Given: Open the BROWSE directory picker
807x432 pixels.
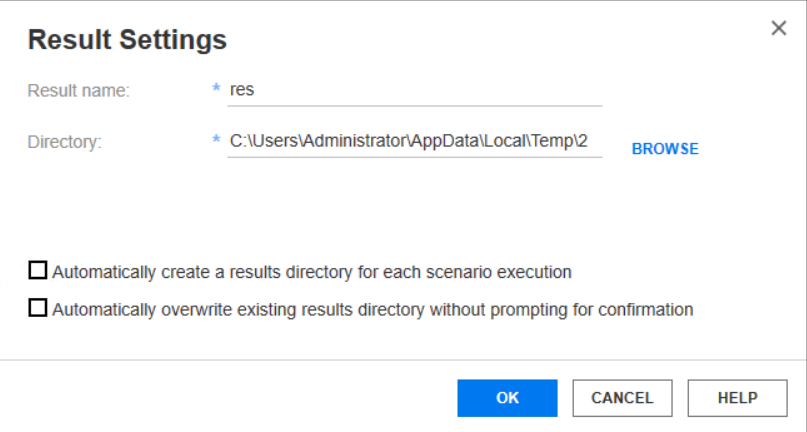Looking at the screenshot, I should [x=665, y=149].
